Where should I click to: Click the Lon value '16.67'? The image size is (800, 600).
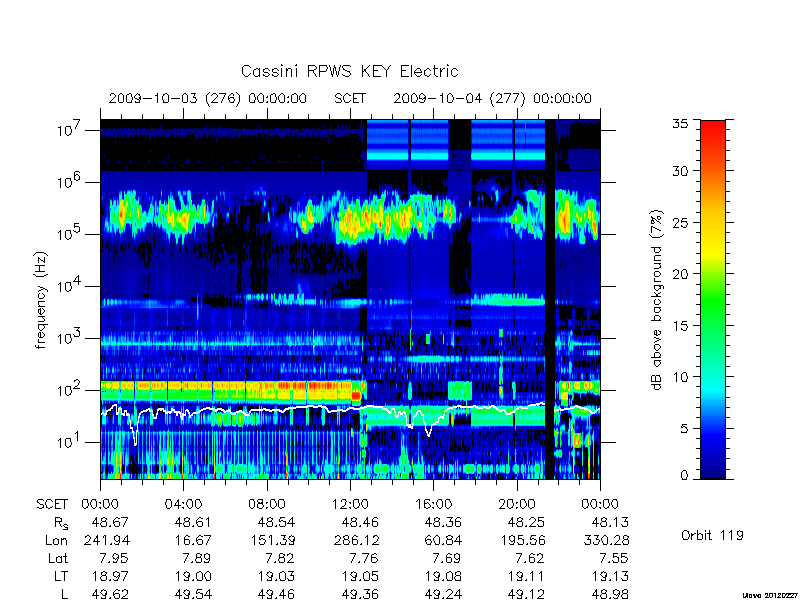coord(193,540)
